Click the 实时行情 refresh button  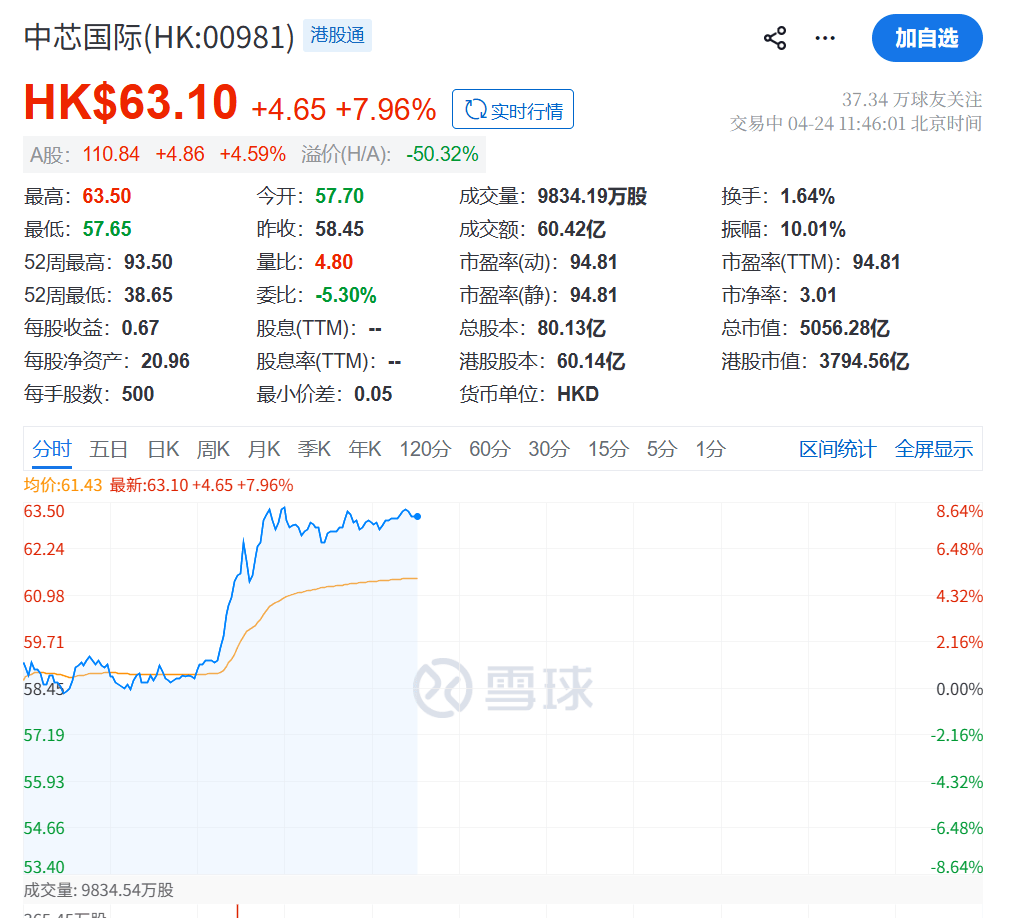(x=513, y=110)
